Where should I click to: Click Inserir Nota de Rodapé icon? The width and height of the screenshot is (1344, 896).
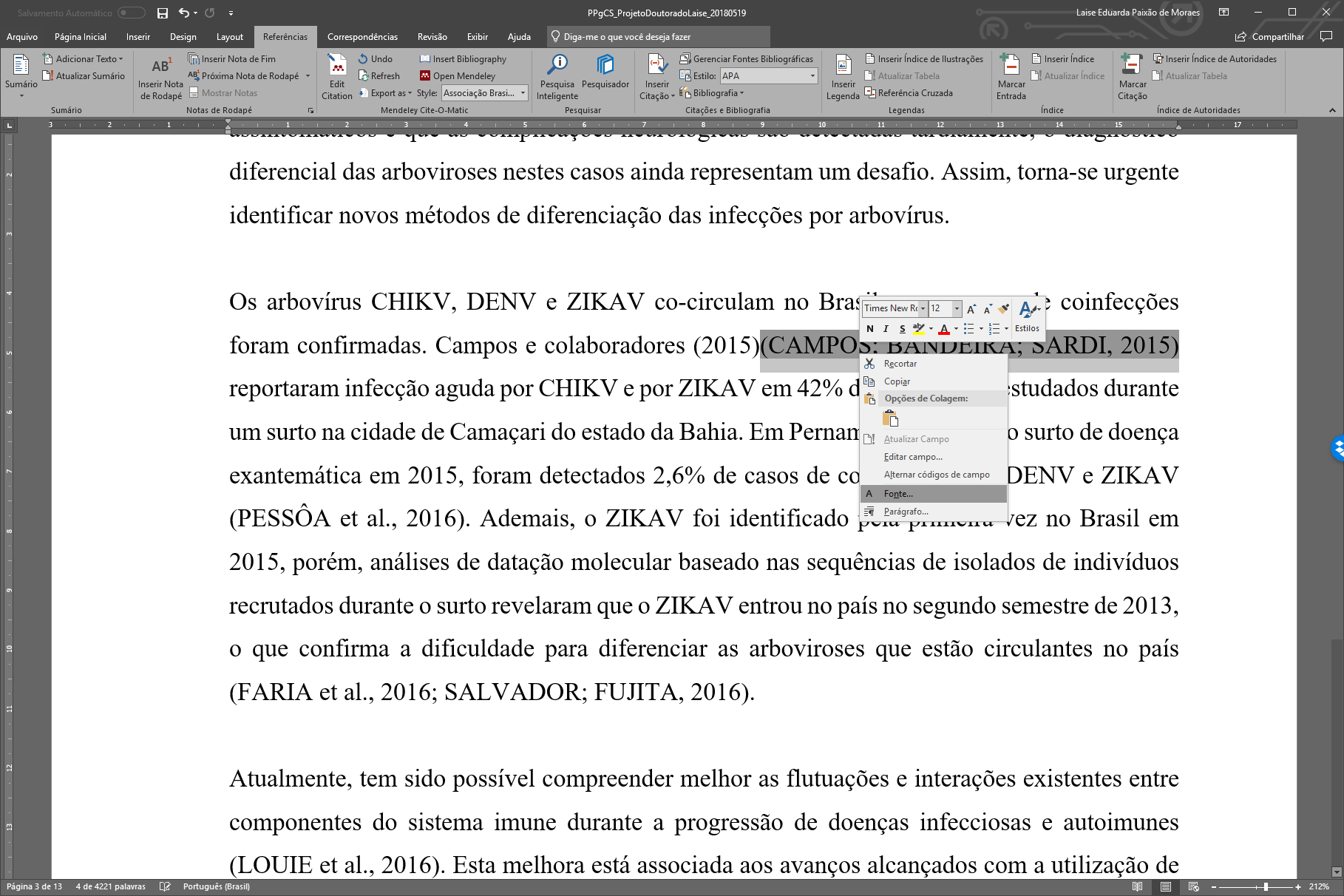[161, 77]
